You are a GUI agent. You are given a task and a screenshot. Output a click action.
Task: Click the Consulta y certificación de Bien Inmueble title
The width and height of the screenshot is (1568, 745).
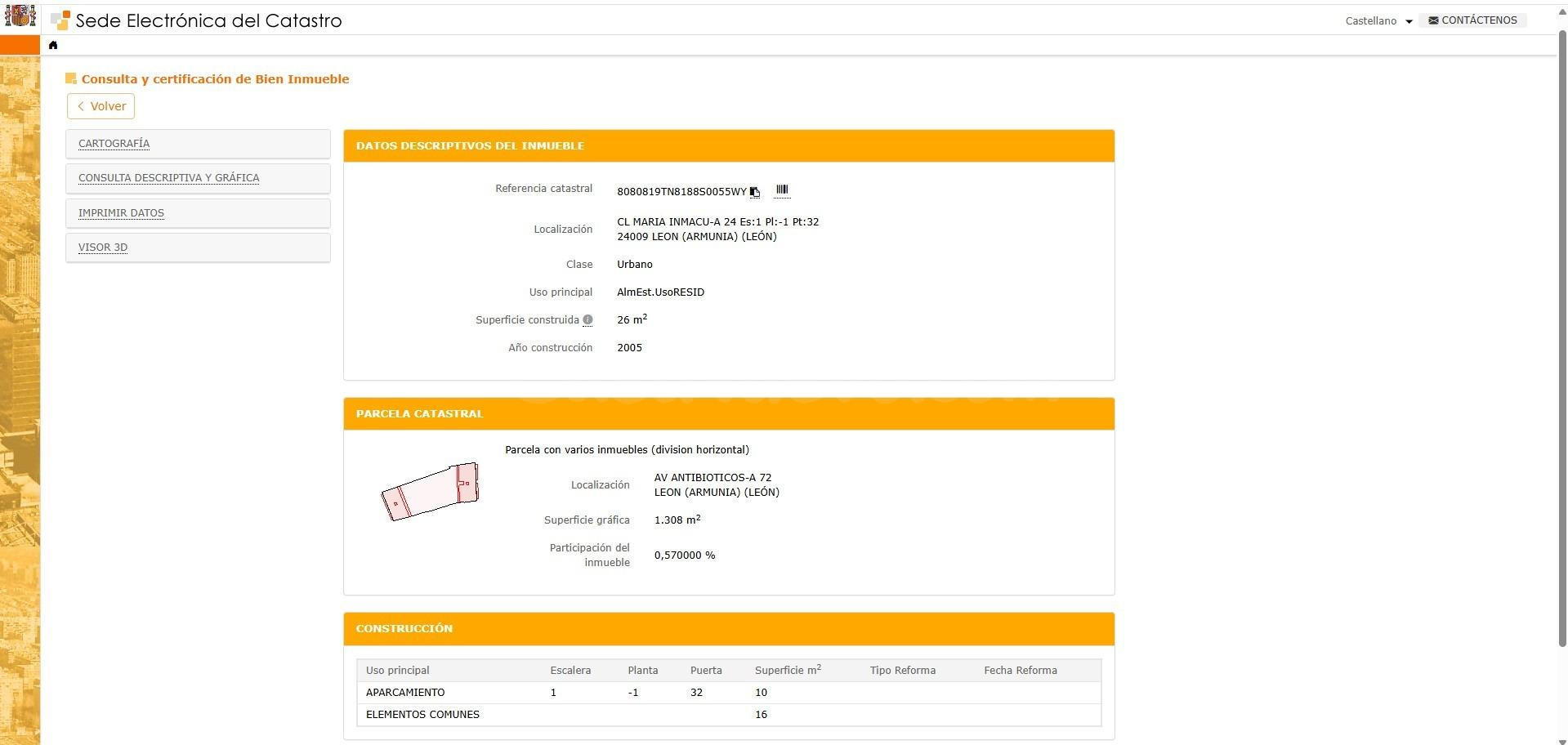tap(215, 79)
